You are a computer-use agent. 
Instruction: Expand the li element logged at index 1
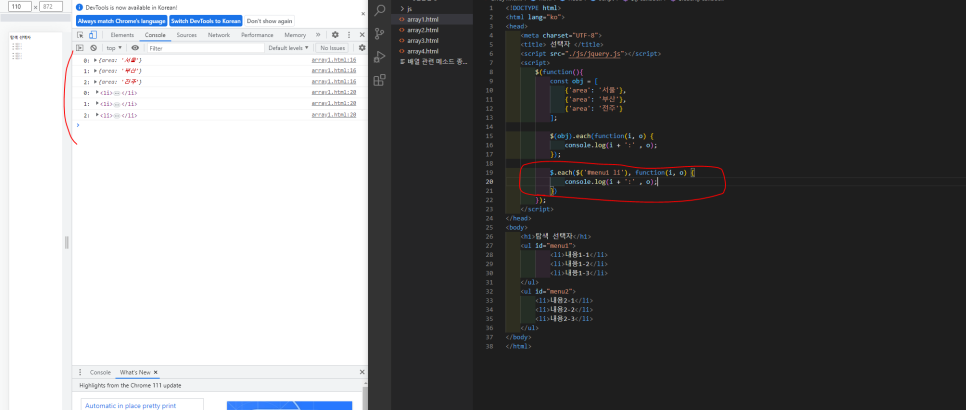tap(97, 103)
